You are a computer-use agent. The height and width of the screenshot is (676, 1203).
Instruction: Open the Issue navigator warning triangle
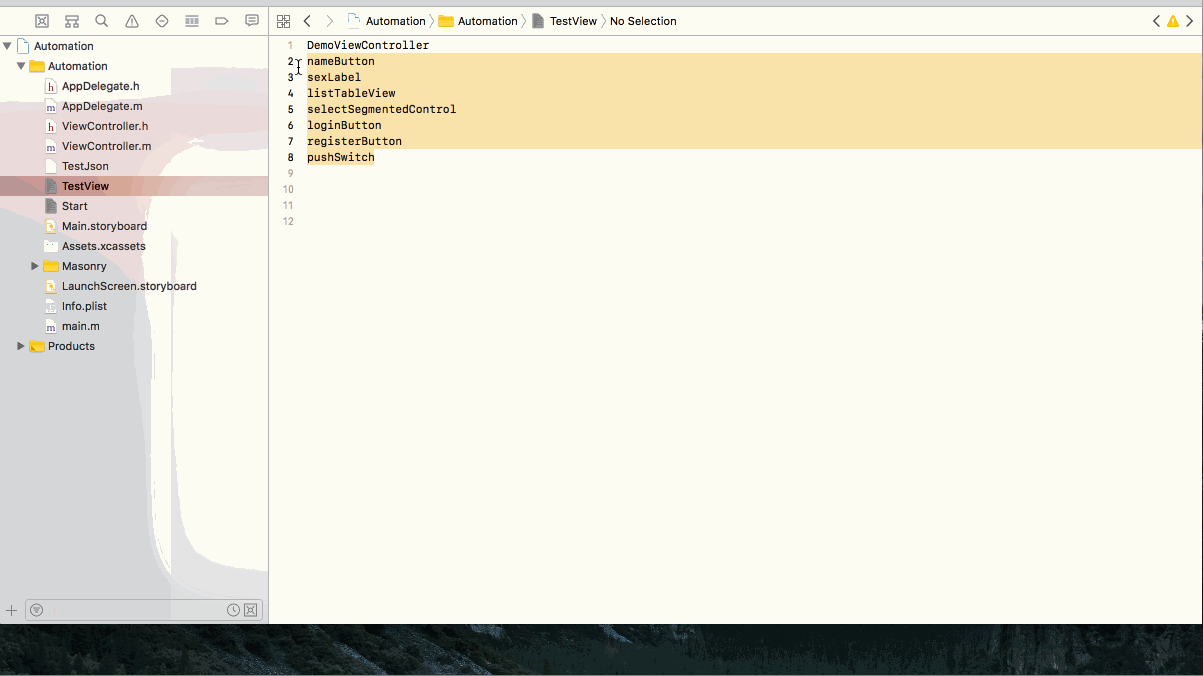tap(132, 21)
